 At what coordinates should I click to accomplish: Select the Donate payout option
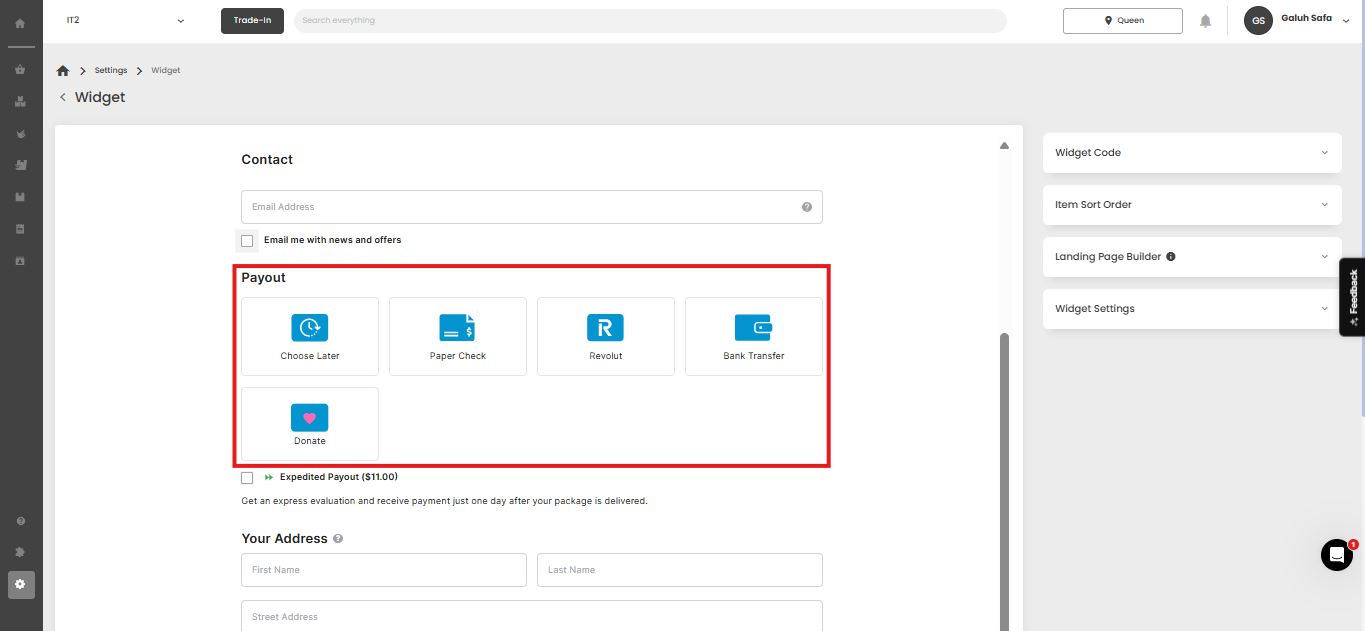point(310,424)
